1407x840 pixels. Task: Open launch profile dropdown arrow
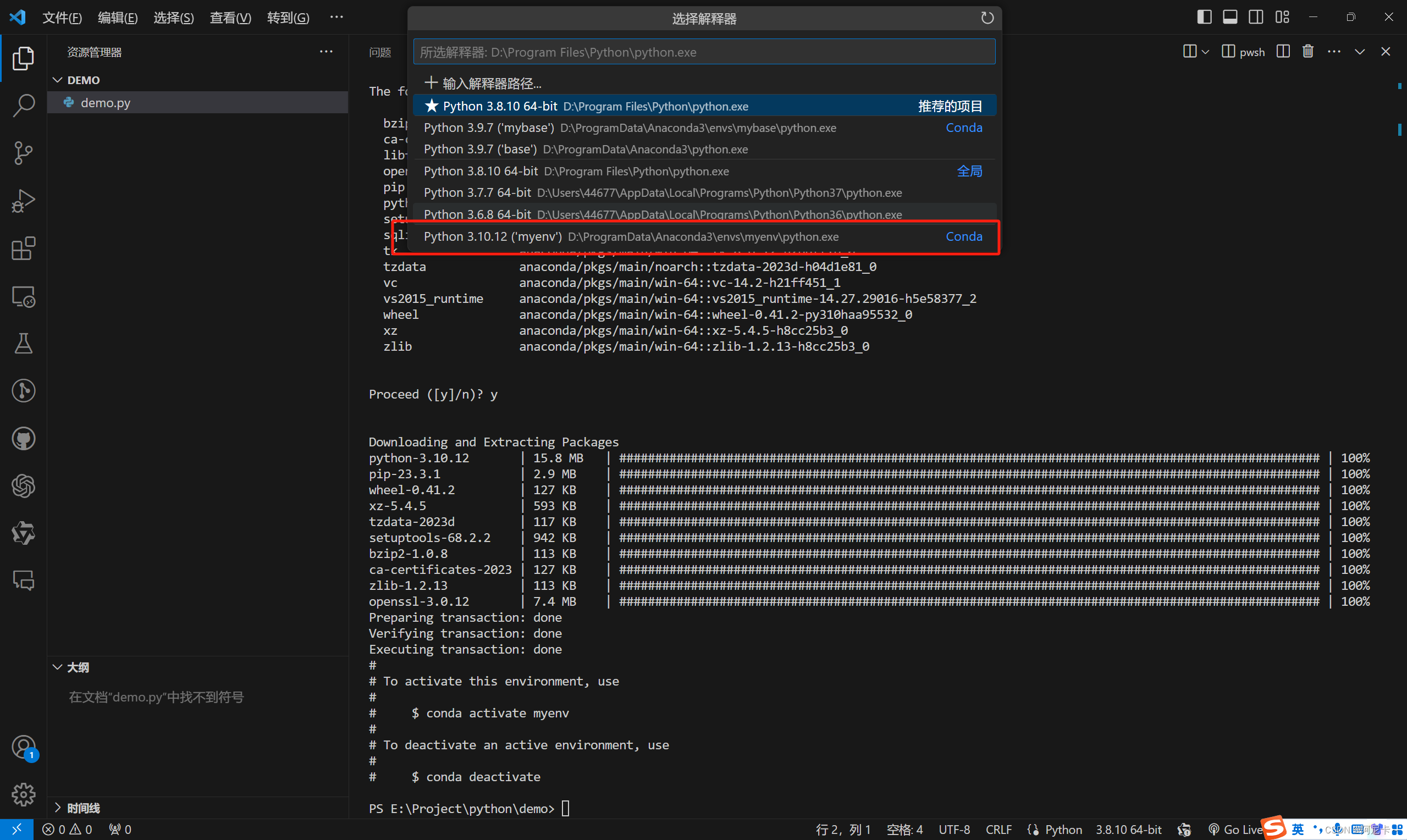pos(1206,52)
